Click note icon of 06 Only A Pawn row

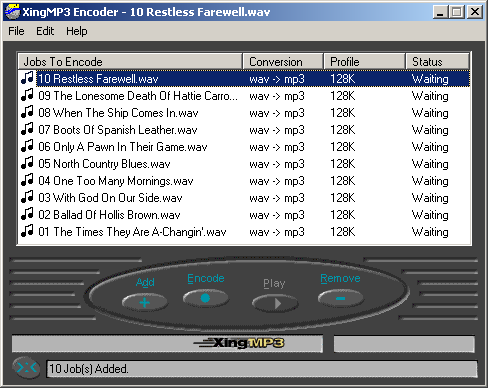[27, 146]
